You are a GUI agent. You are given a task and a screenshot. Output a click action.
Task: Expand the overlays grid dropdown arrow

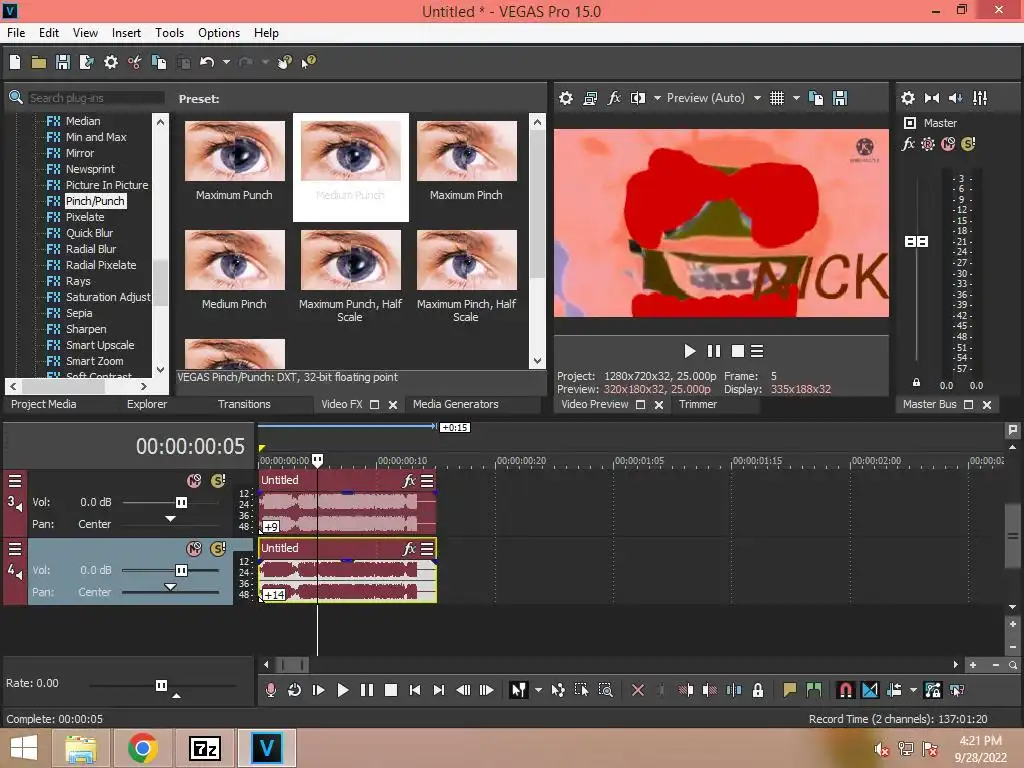pos(796,98)
